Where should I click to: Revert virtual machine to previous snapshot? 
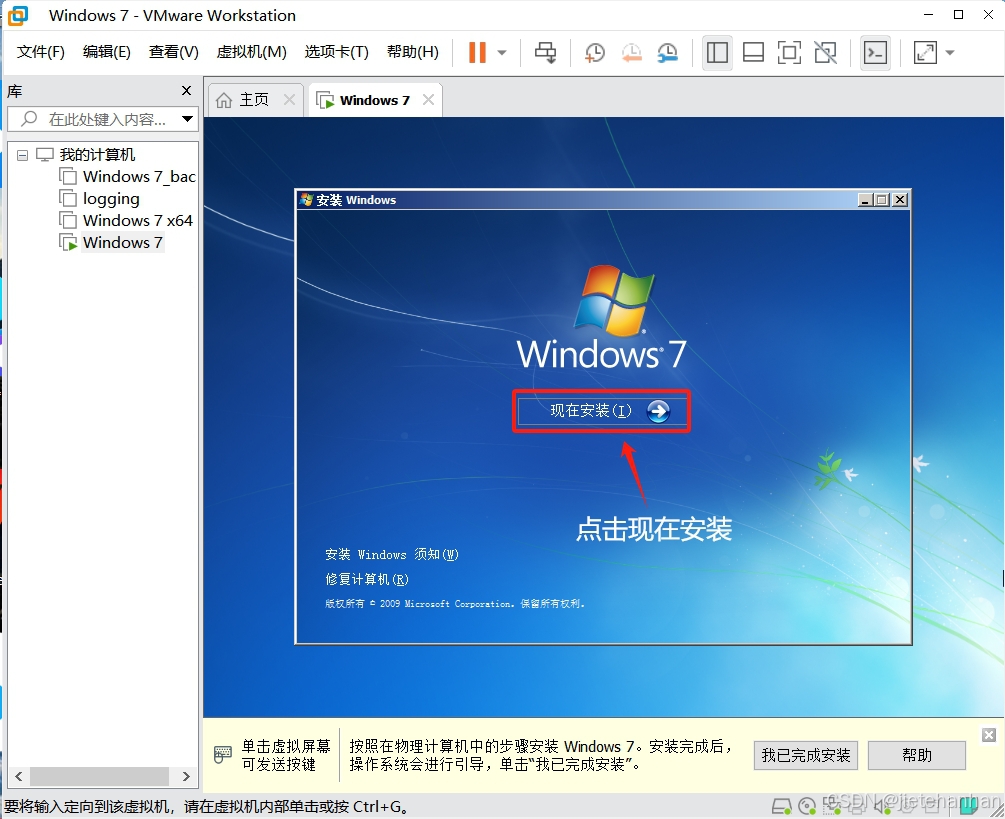(x=631, y=53)
